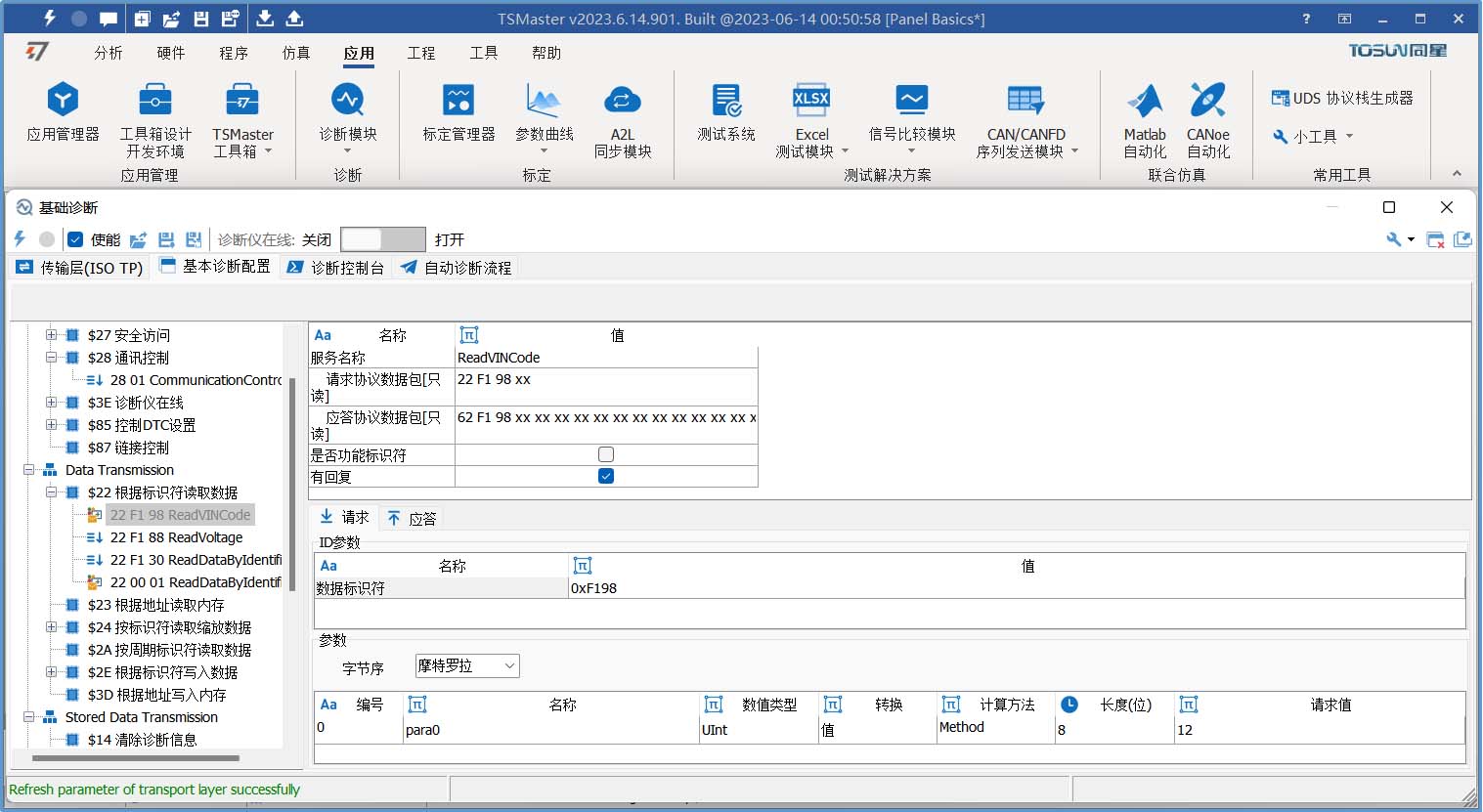1483x812 pixels.
Task: Click the upload arrow icon in title bar
Action: click(x=294, y=19)
